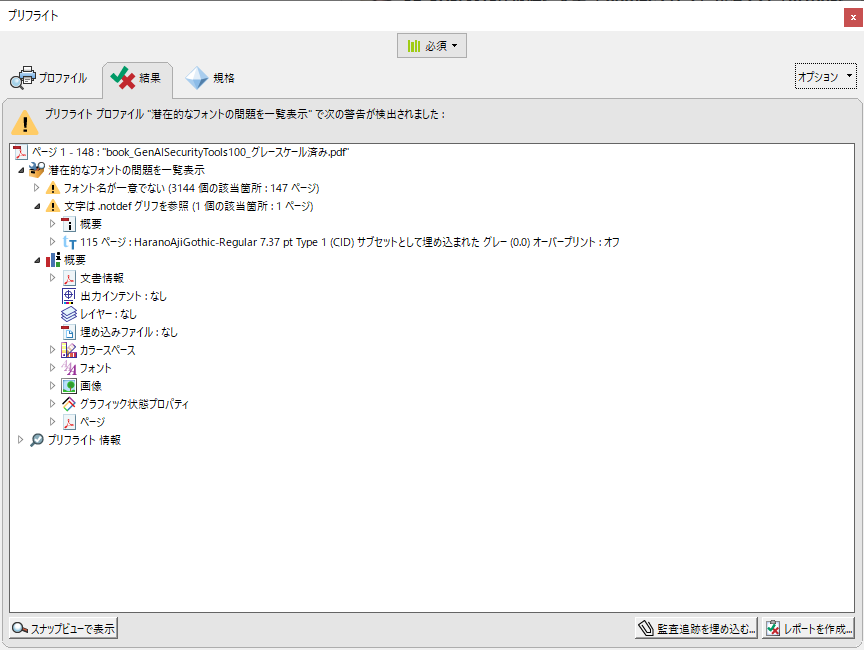Click the スナップビューで表示 button

point(64,629)
